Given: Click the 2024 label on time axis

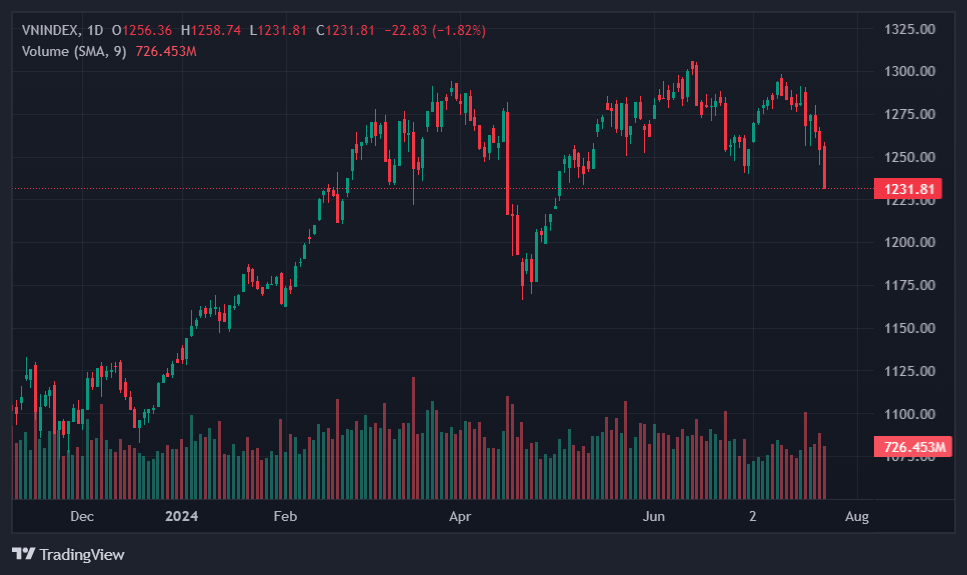Looking at the screenshot, I should click(x=182, y=517).
